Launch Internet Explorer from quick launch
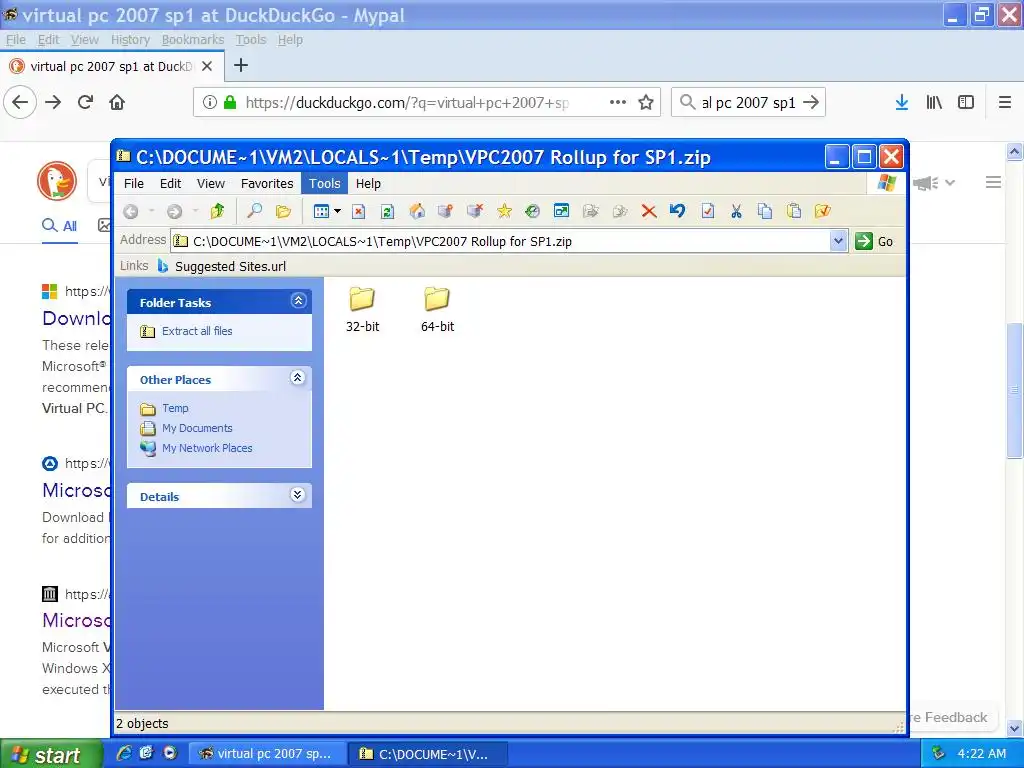This screenshot has width=1024, height=768. click(123, 753)
